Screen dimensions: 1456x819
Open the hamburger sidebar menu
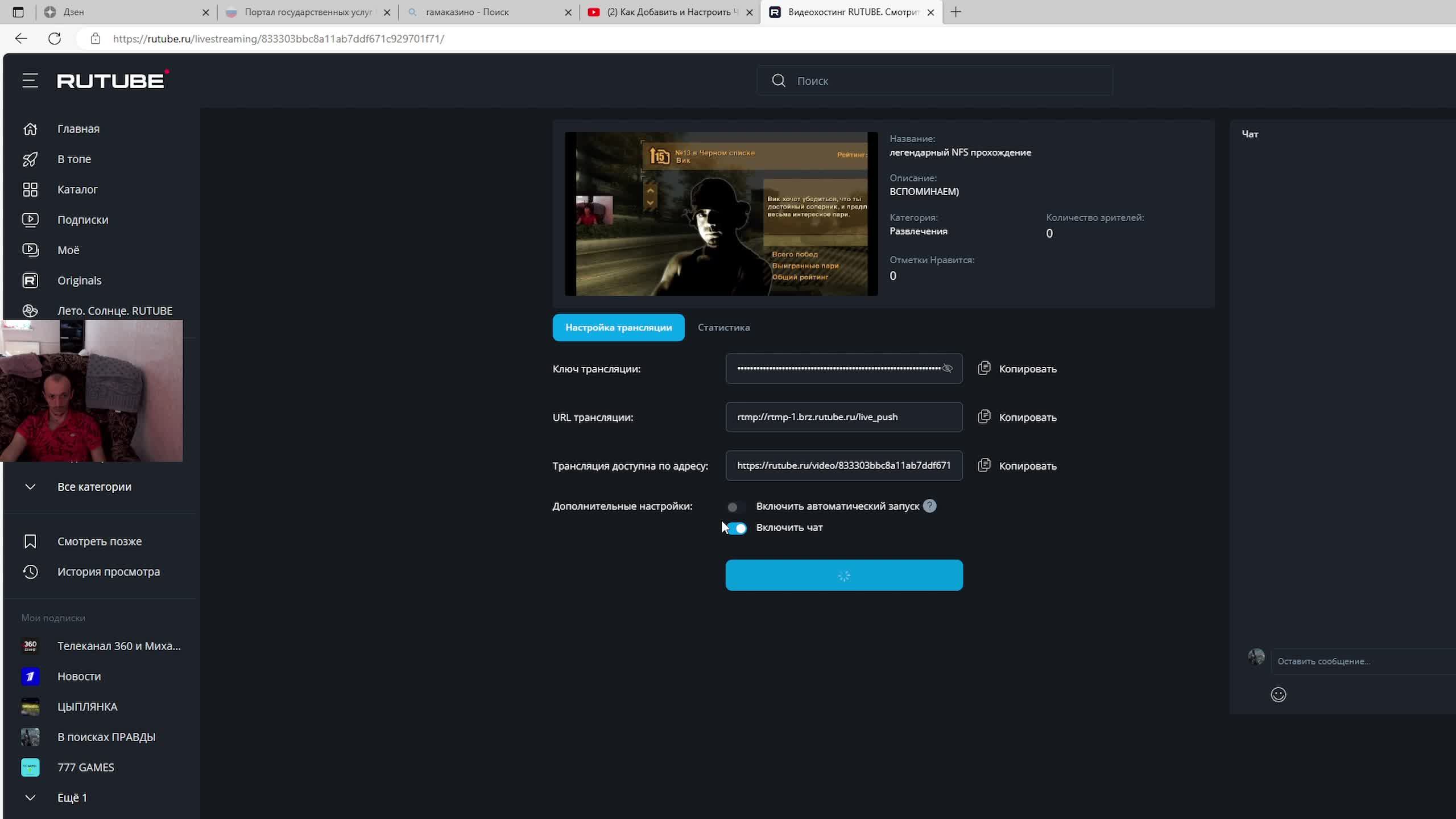(30, 81)
